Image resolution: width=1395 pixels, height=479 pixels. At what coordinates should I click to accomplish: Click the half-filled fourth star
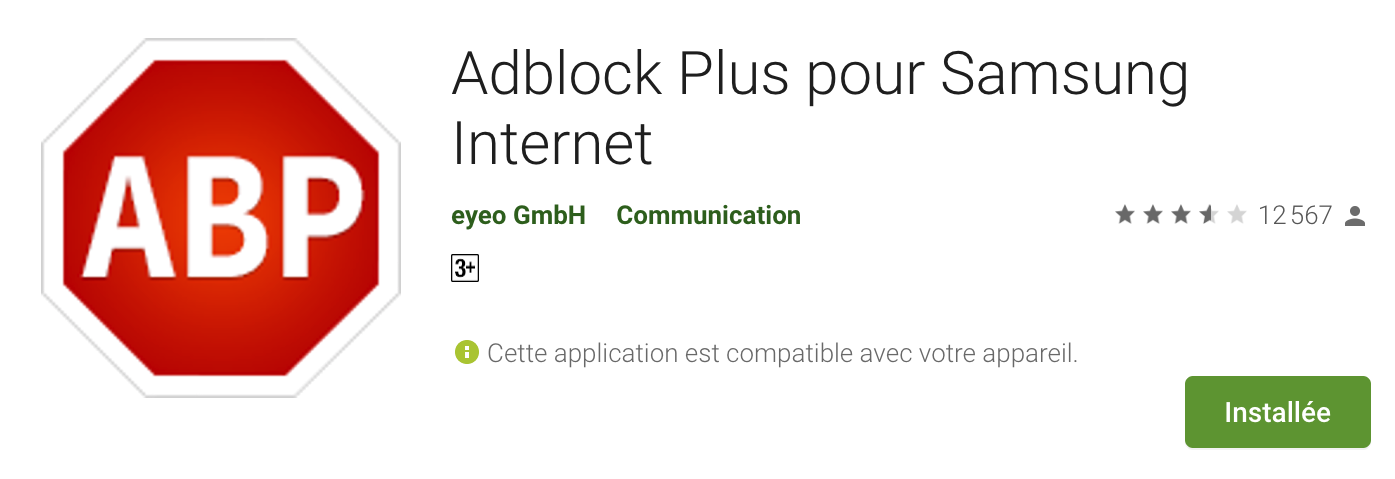1209,215
